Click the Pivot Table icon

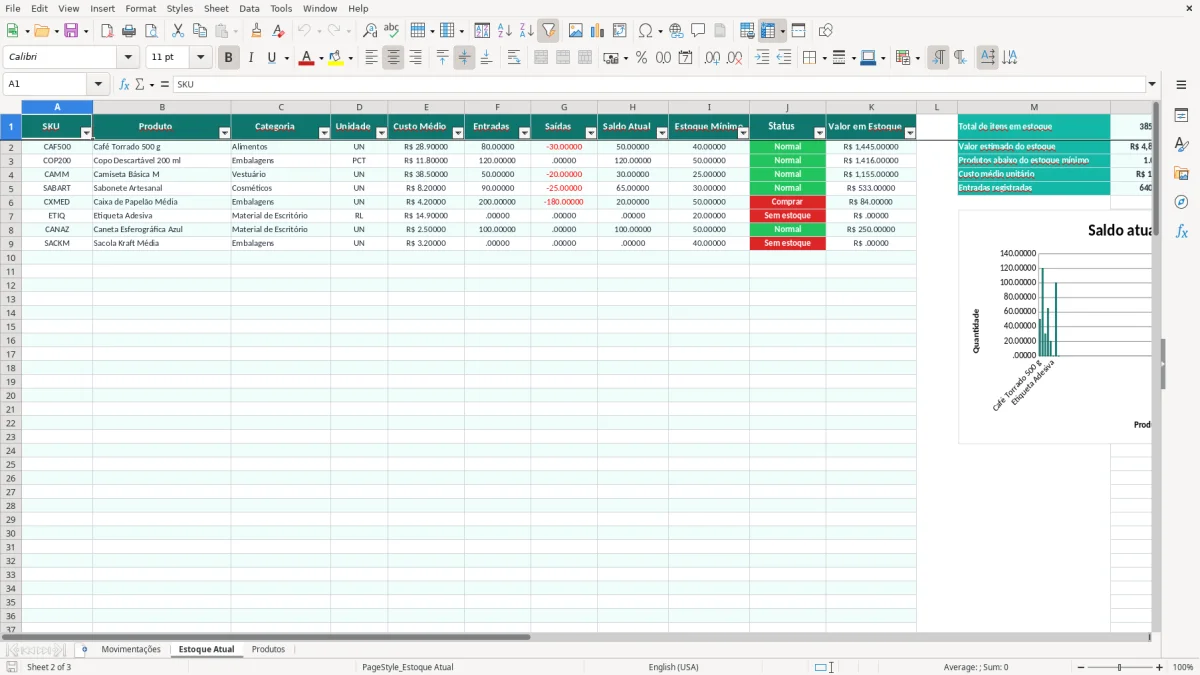(620, 31)
